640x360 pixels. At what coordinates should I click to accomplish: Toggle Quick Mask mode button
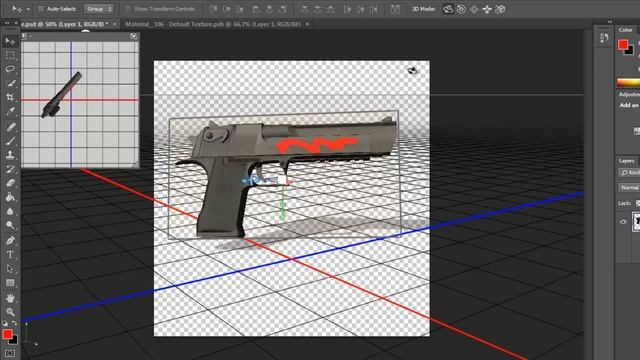pyautogui.click(x=10, y=353)
